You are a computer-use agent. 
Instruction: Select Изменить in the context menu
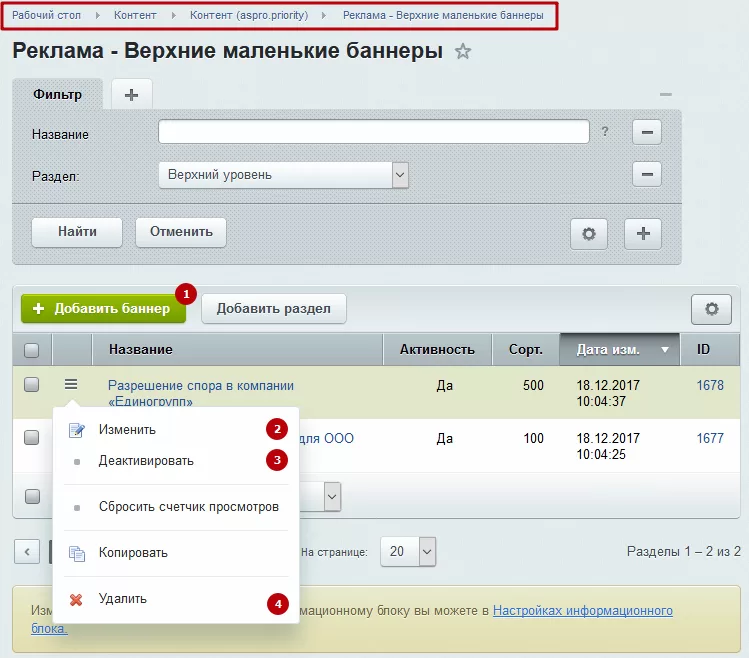point(127,430)
